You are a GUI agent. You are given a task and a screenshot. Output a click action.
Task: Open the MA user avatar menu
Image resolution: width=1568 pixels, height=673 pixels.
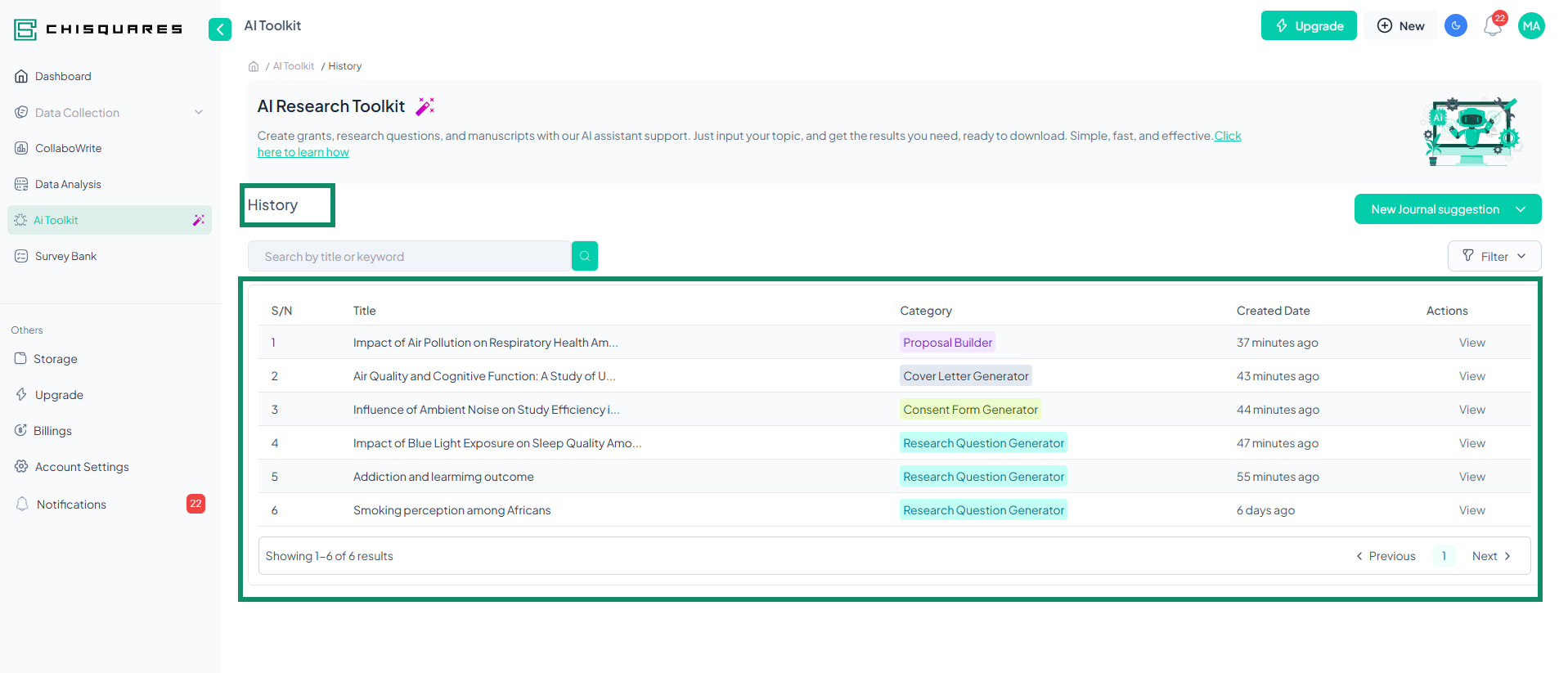click(1531, 26)
